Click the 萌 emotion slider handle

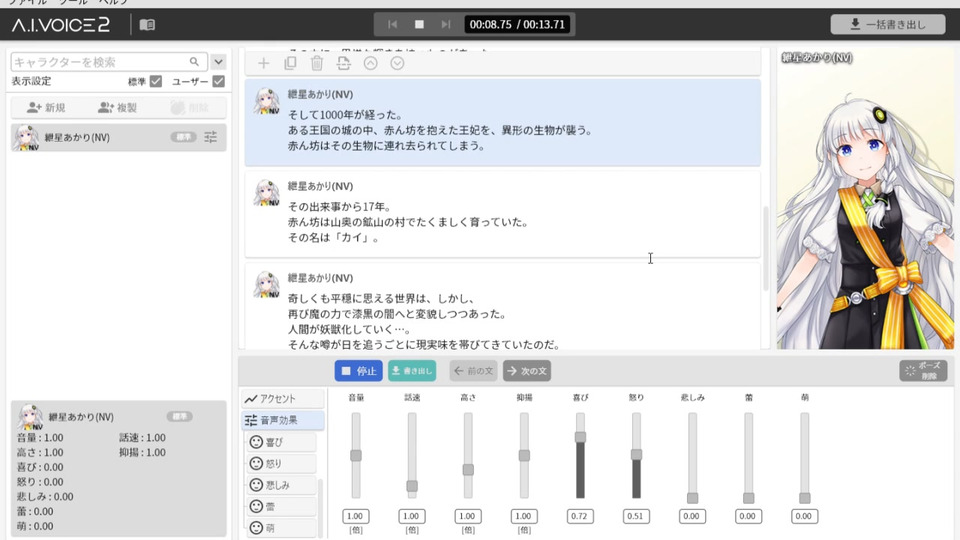(804, 498)
